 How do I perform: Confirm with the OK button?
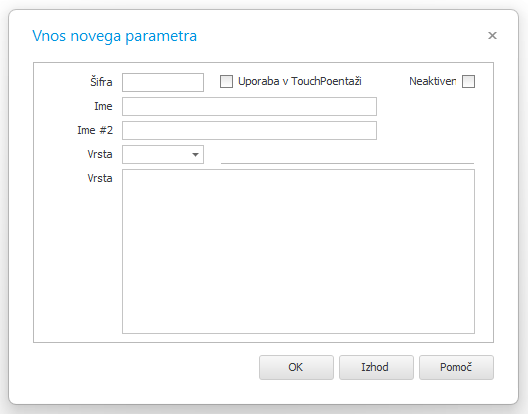point(296,367)
